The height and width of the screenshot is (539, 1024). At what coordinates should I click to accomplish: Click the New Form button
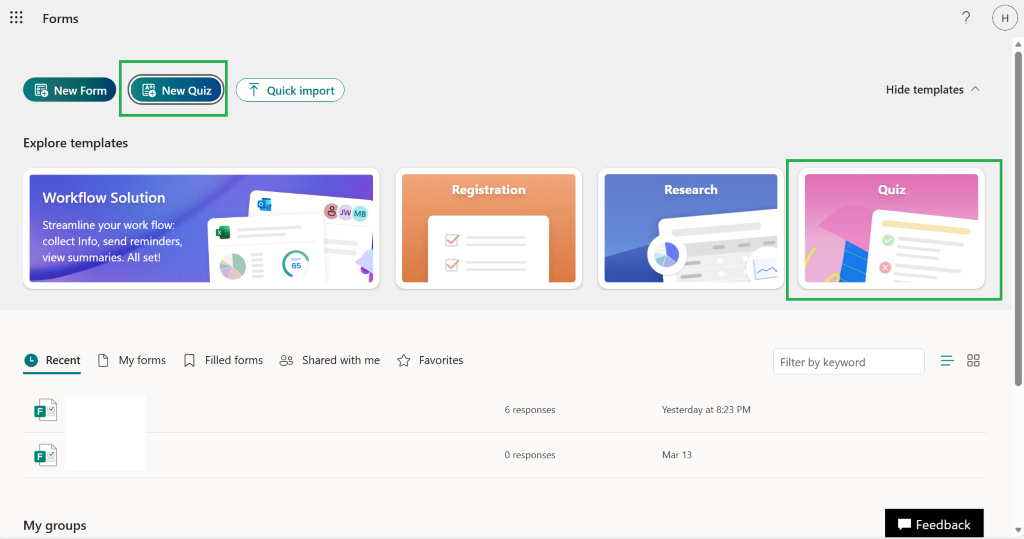click(x=69, y=90)
